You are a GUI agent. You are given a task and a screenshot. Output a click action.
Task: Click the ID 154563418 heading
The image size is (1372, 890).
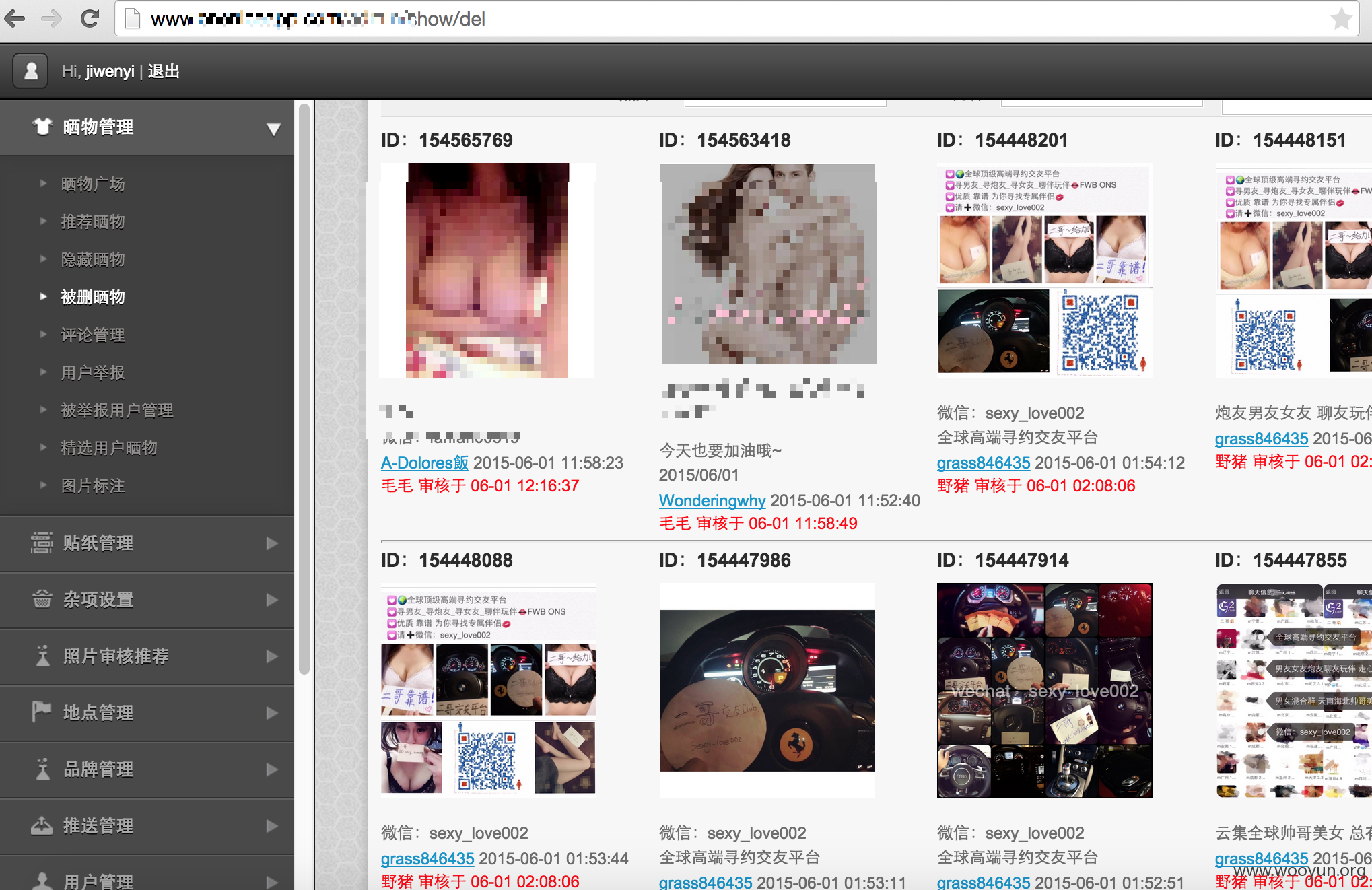(725, 140)
